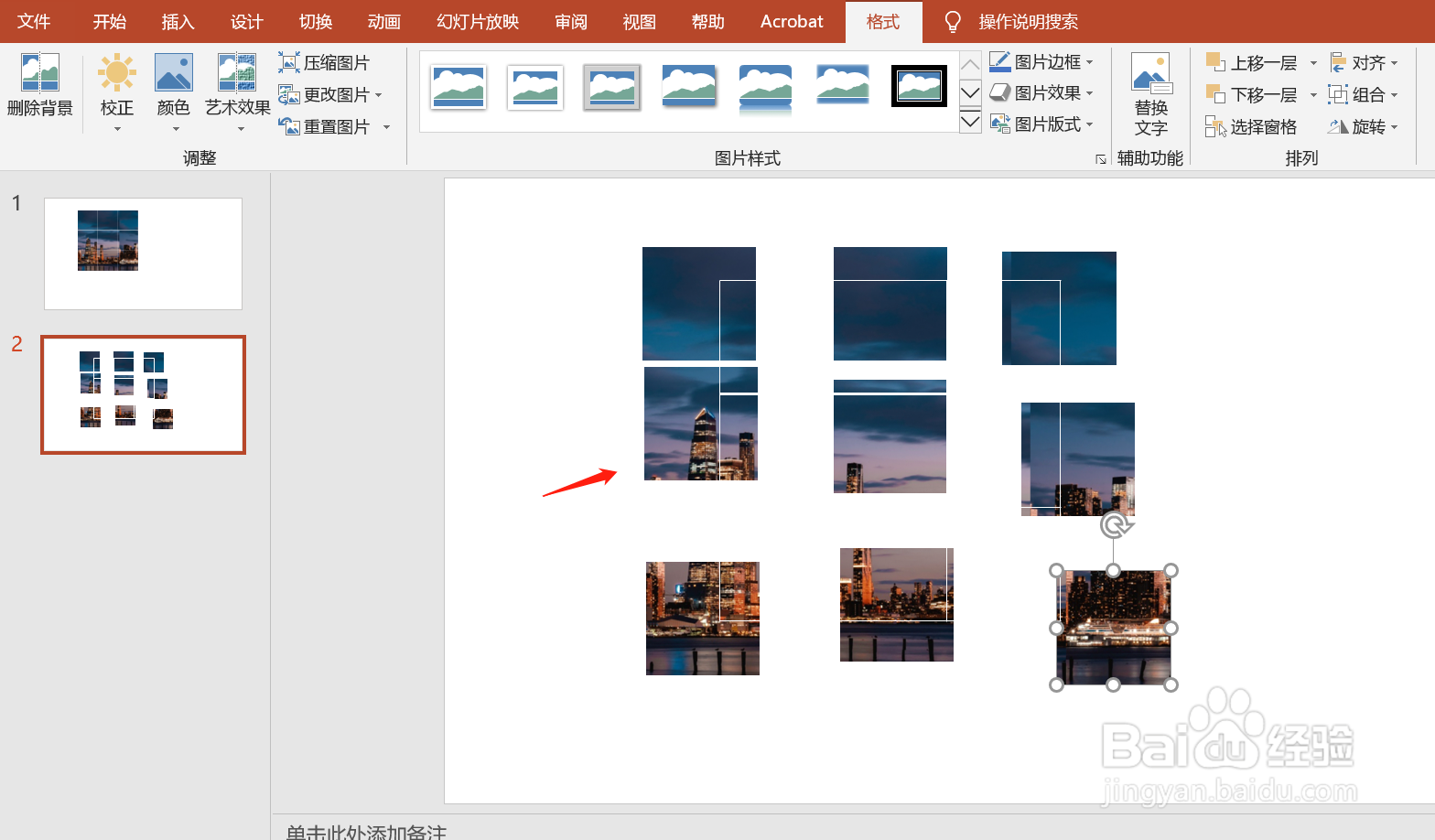Expand the Color dropdown arrow

[175, 129]
